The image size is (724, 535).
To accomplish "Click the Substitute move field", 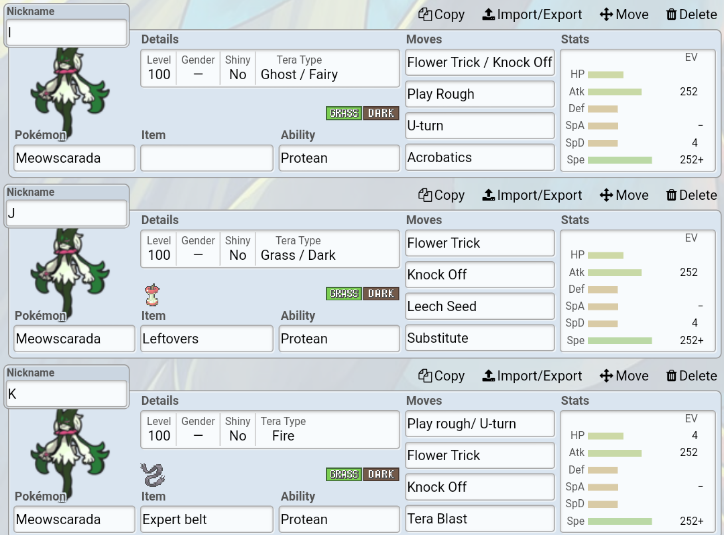I will pyautogui.click(x=480, y=338).
